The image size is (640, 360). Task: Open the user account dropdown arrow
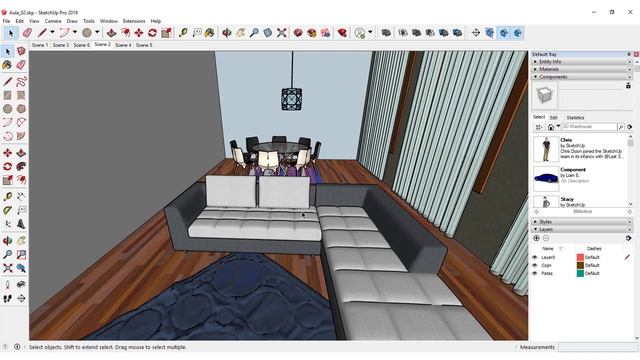pos(370,32)
